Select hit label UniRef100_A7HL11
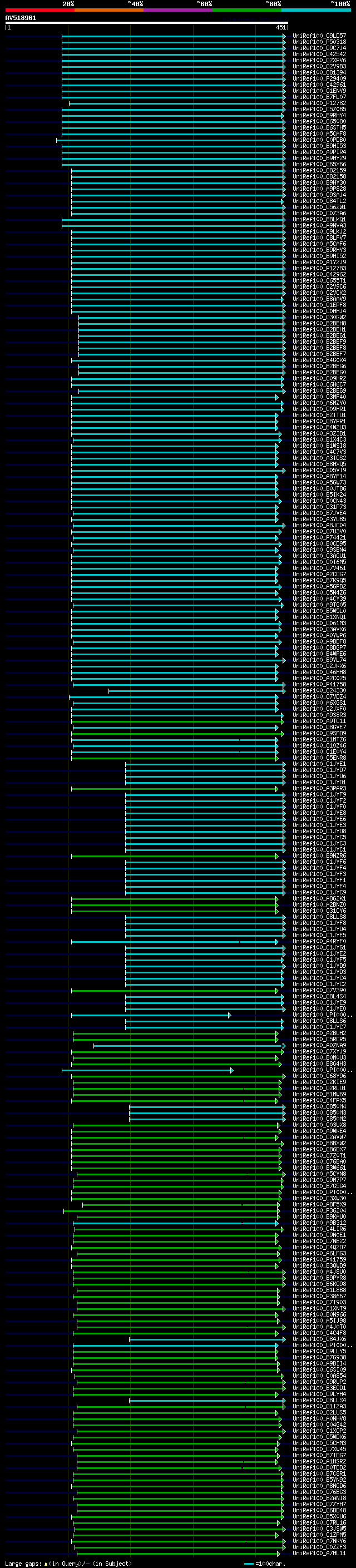The height and width of the screenshot is (1568, 356). click(319, 1554)
